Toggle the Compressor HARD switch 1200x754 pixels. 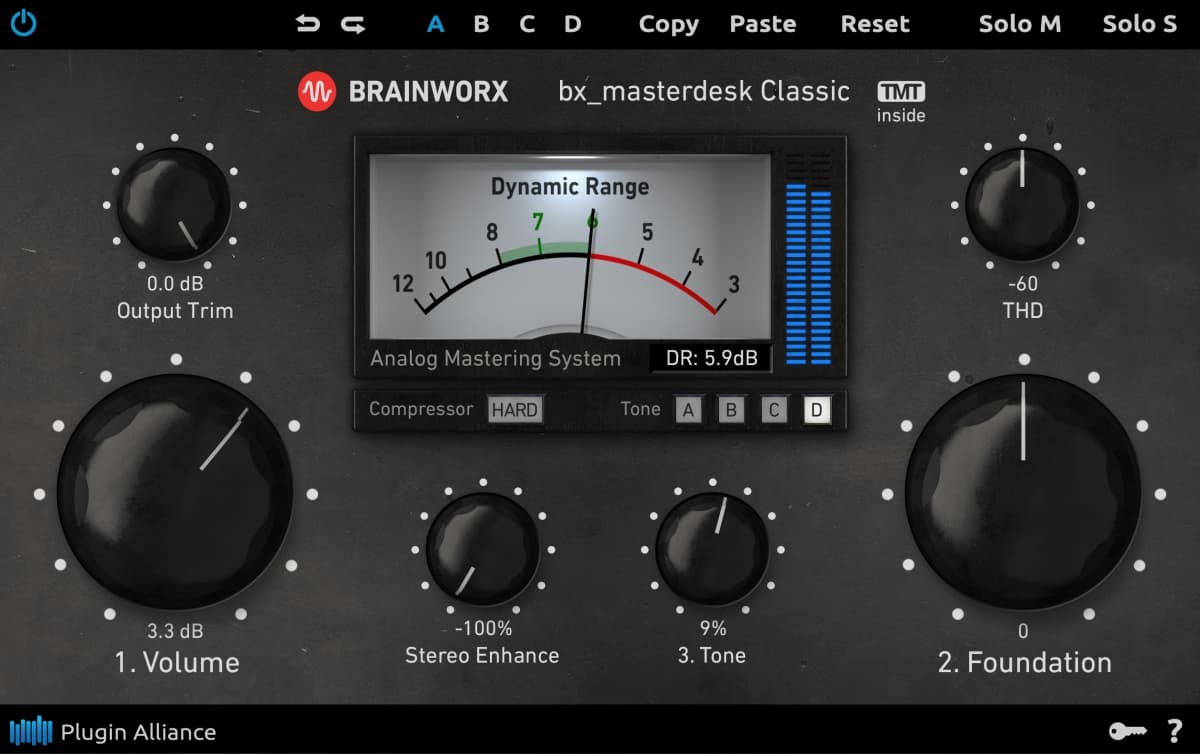pos(514,410)
